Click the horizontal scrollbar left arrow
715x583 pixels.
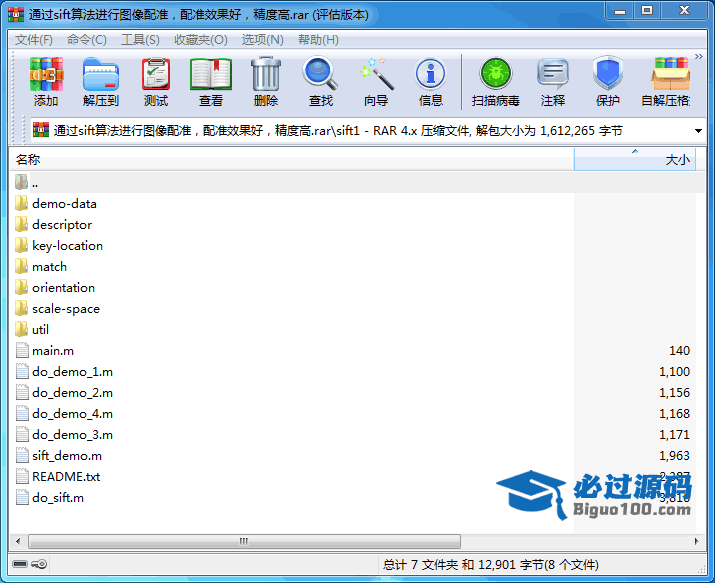tap(18, 541)
